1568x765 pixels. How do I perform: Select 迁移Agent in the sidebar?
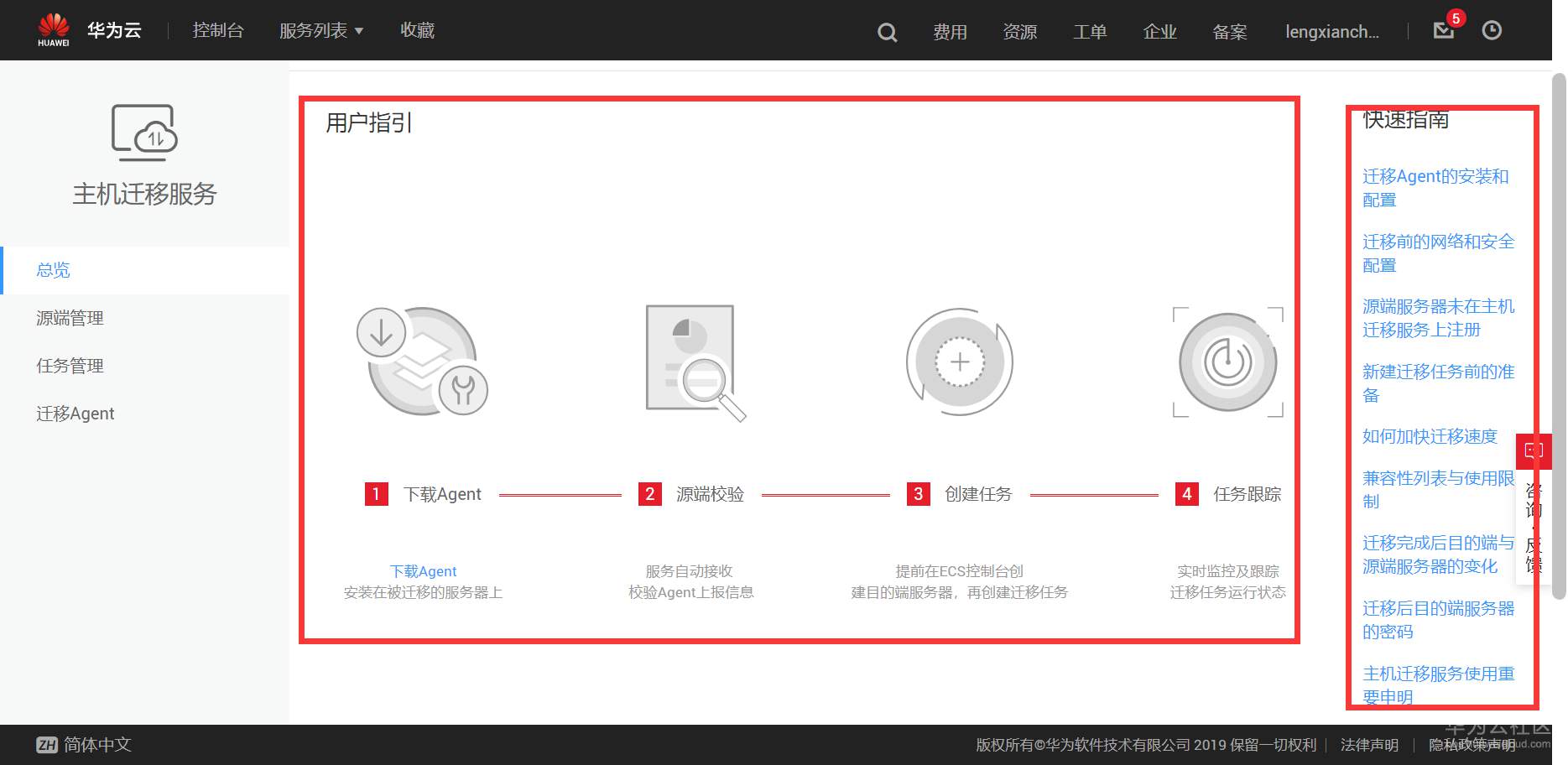click(146, 414)
